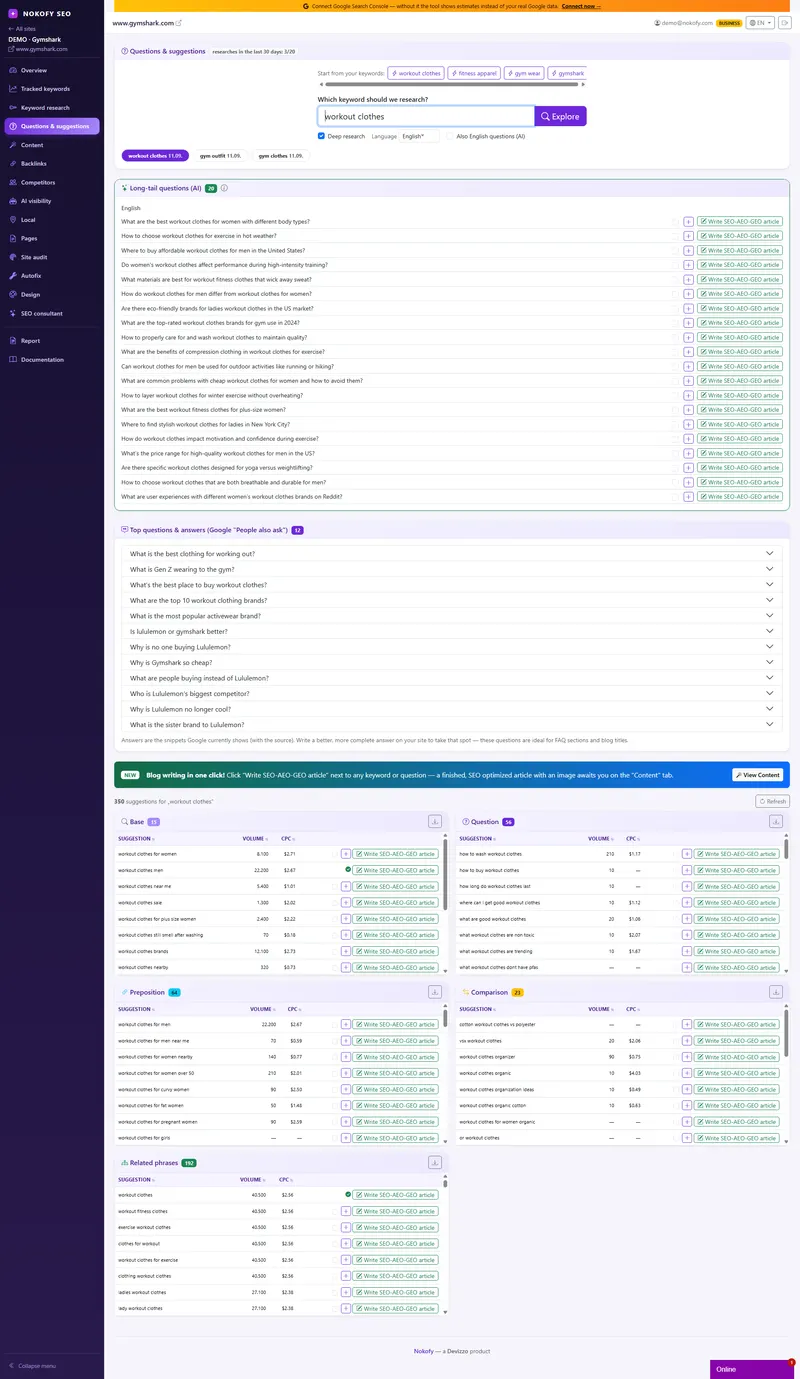The image size is (800, 1379).
Task: Click the plus icon for 'workout clothes for women' in Base
Action: [346, 854]
